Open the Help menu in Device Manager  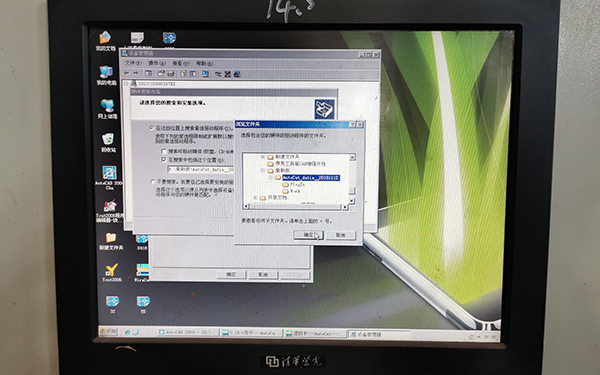[204, 63]
